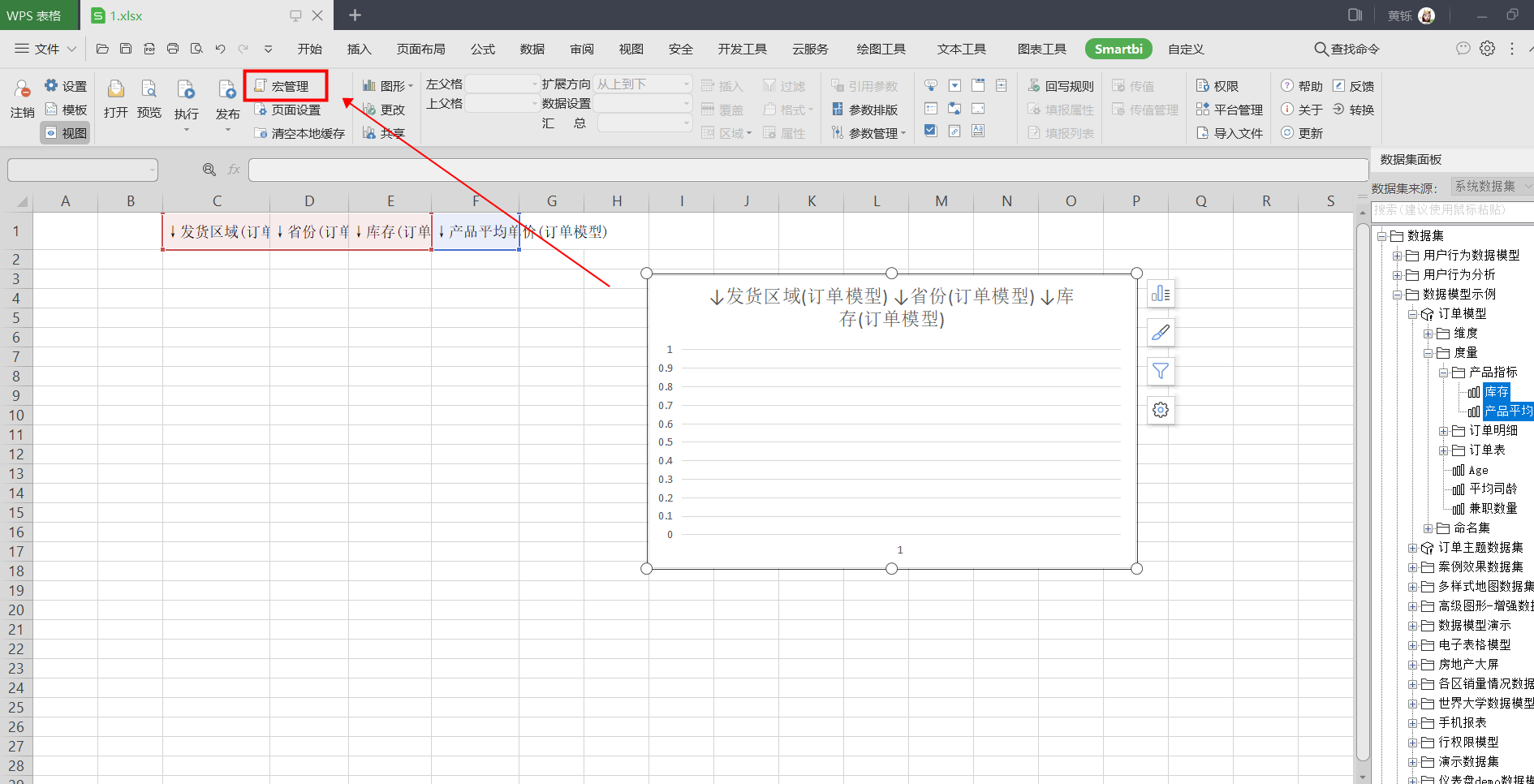Switch to the 页面布局 ribbon tab

click(x=421, y=49)
